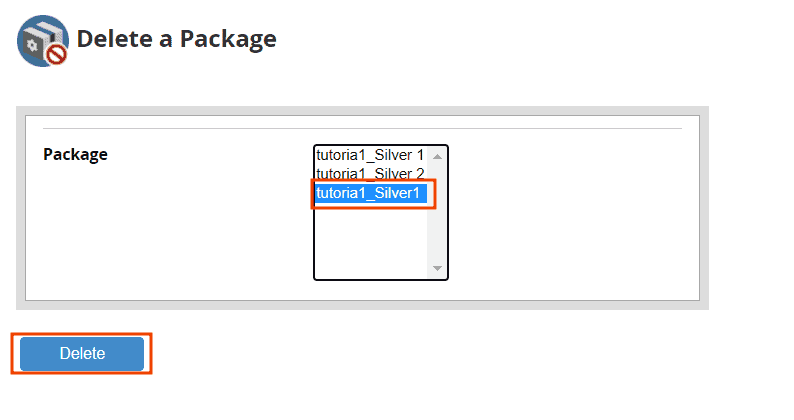Viewport: 794px width, 420px height.
Task: Click the horizontal divider line above Package row
Action: 362,129
